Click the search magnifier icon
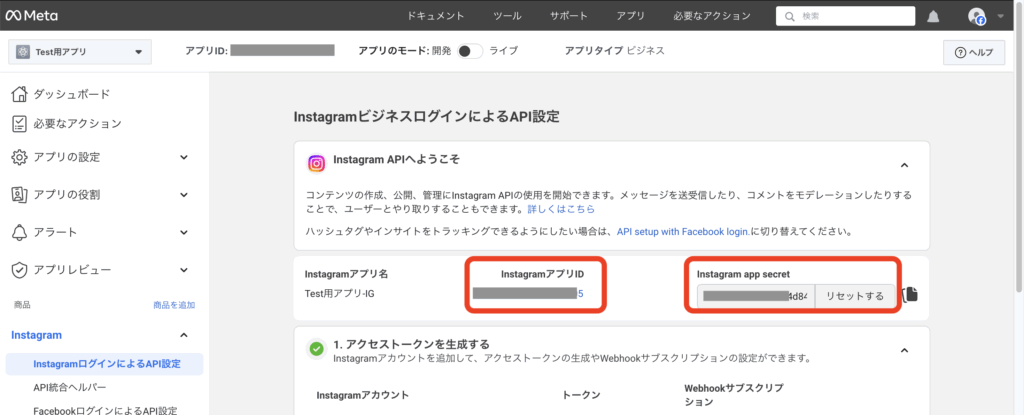Image resolution: width=1024 pixels, height=415 pixels. coord(791,16)
